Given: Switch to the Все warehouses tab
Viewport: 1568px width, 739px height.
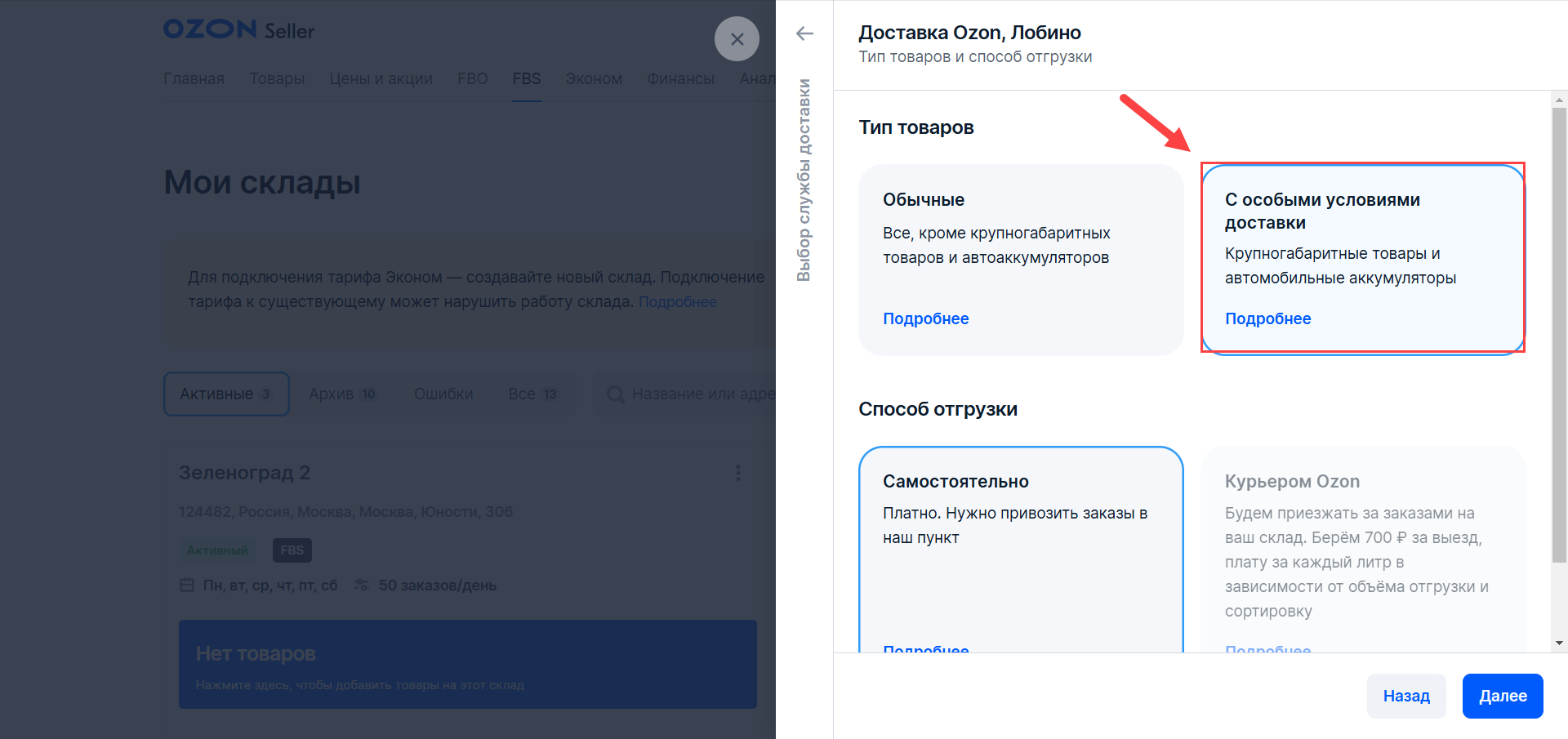Looking at the screenshot, I should pyautogui.click(x=532, y=394).
